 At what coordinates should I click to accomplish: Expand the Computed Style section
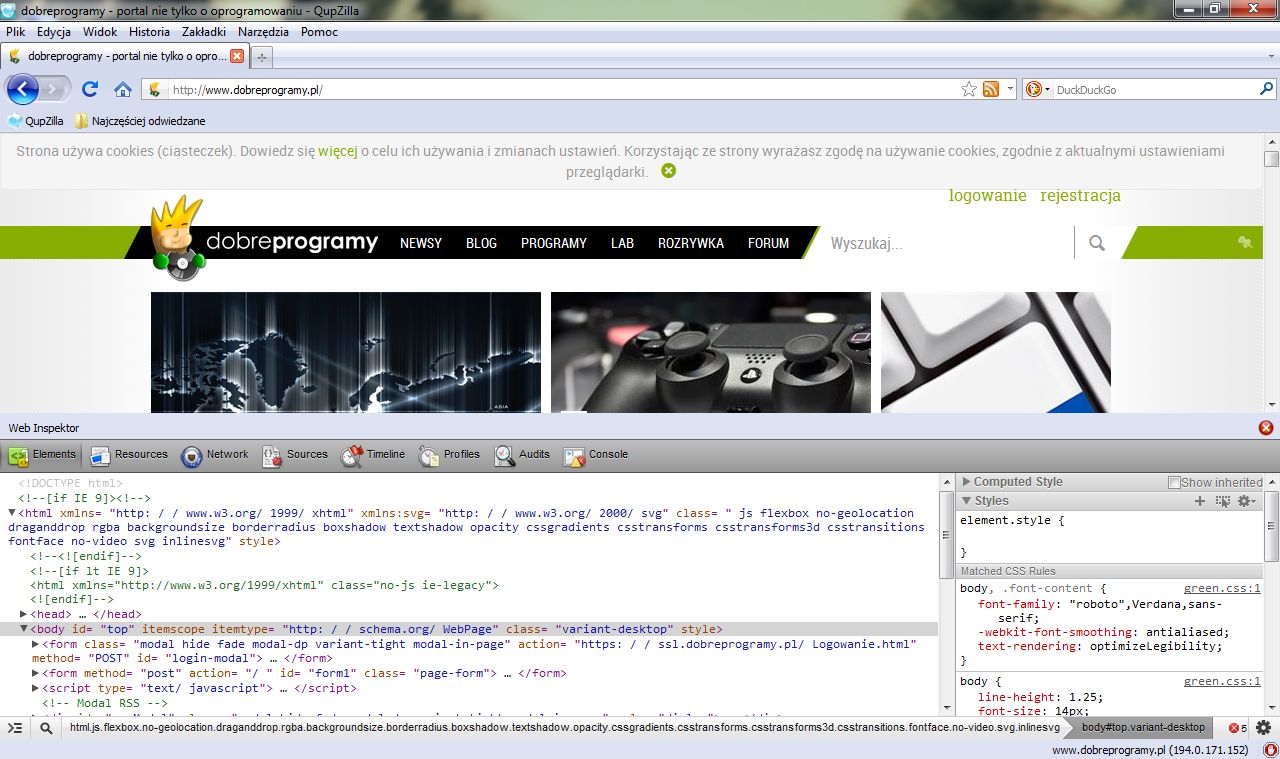point(966,482)
